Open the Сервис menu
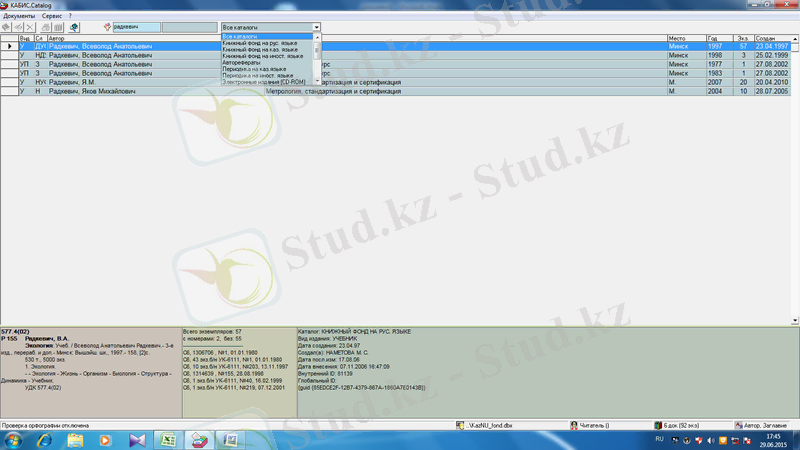The image size is (800, 450). 52,16
